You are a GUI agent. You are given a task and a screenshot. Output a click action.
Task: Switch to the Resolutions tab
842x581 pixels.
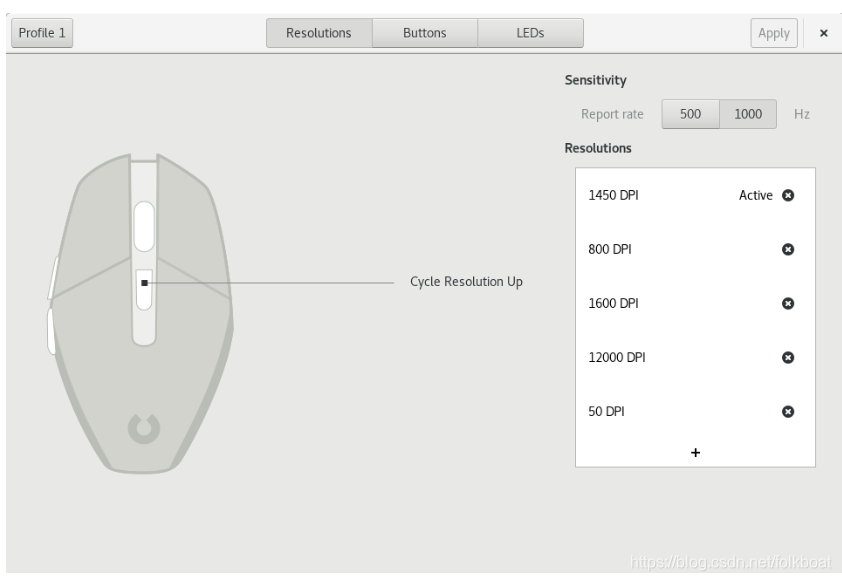coord(319,33)
